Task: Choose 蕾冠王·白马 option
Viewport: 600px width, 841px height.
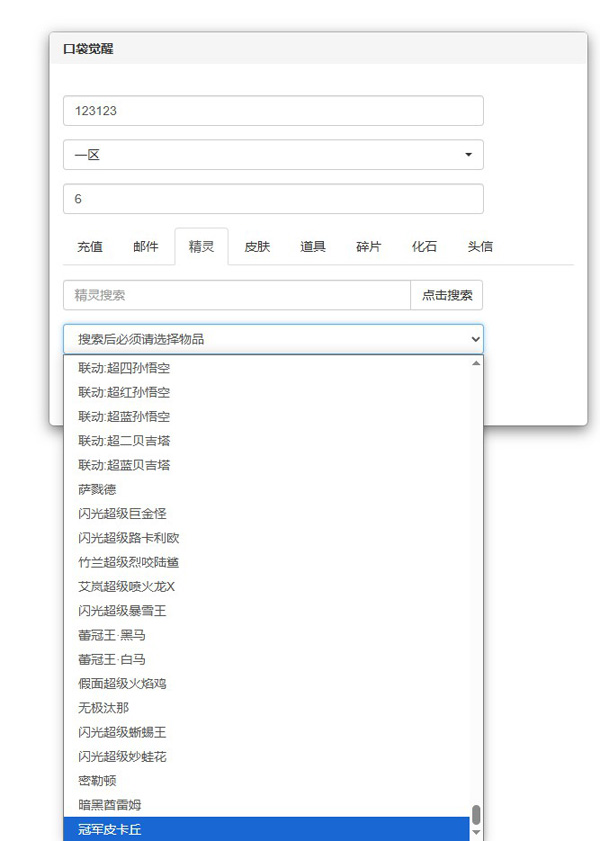Action: coord(266,659)
